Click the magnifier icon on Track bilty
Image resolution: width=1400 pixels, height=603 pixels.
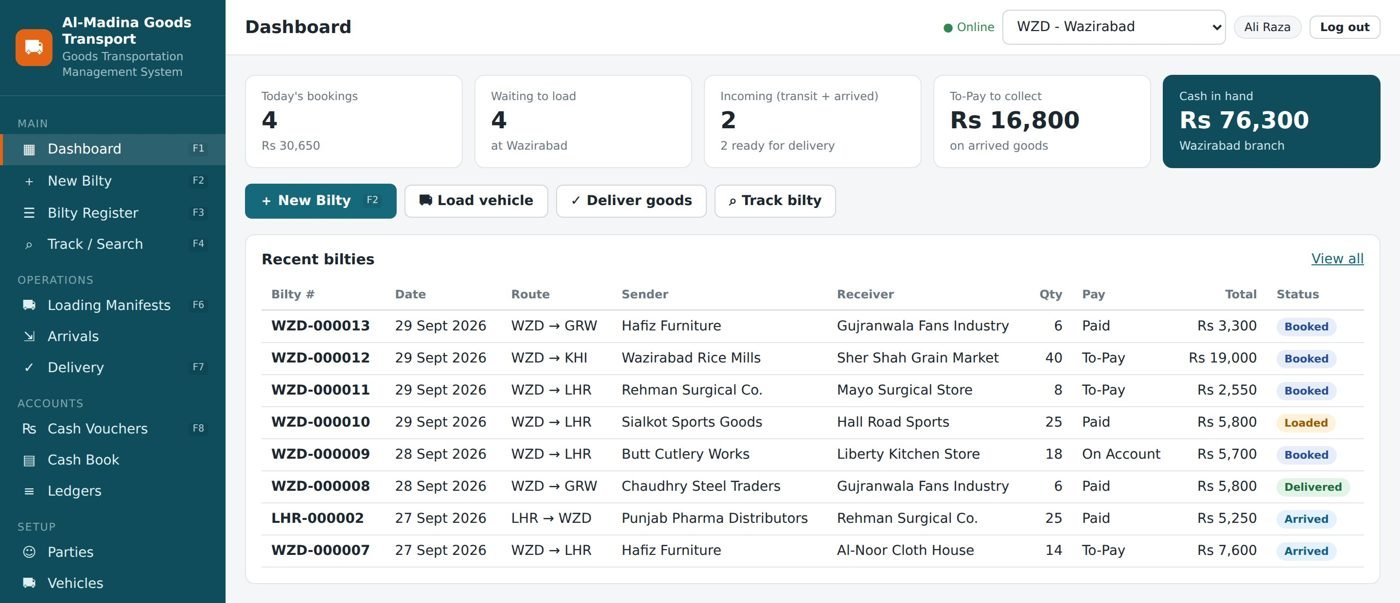pyautogui.click(x=732, y=201)
